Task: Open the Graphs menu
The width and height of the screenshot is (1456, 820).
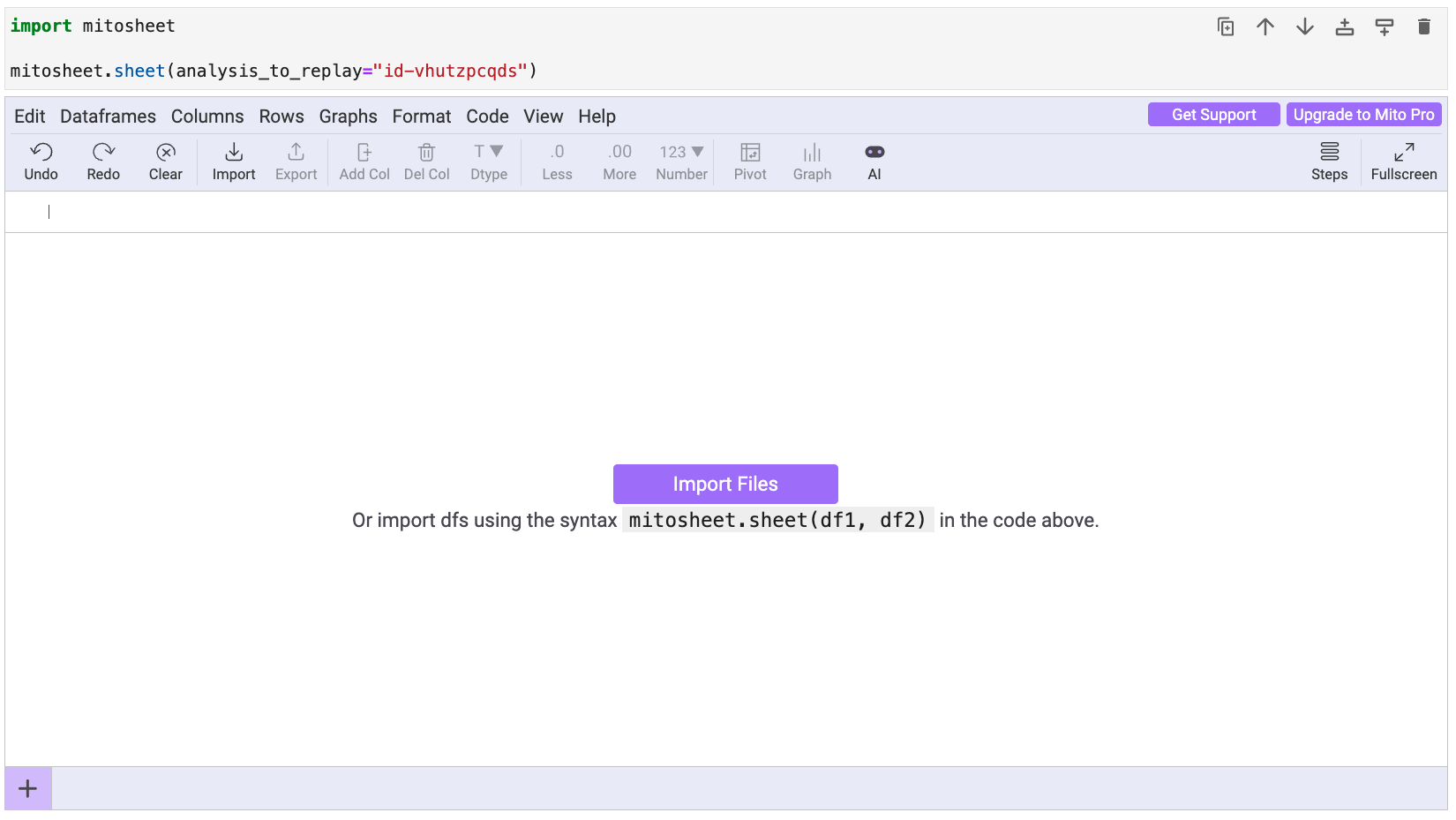Action: 348,117
